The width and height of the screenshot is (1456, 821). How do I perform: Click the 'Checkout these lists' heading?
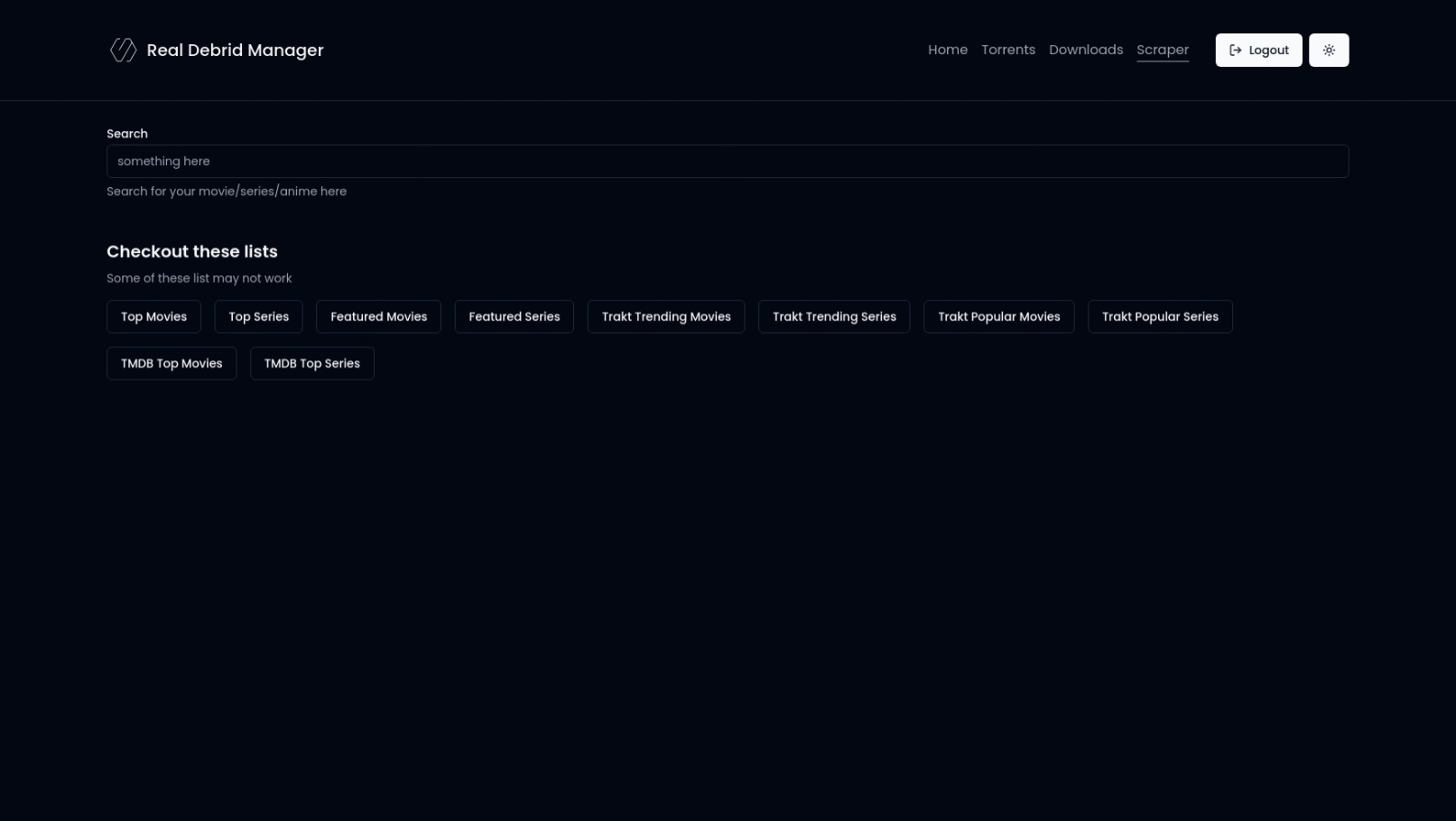click(x=192, y=251)
